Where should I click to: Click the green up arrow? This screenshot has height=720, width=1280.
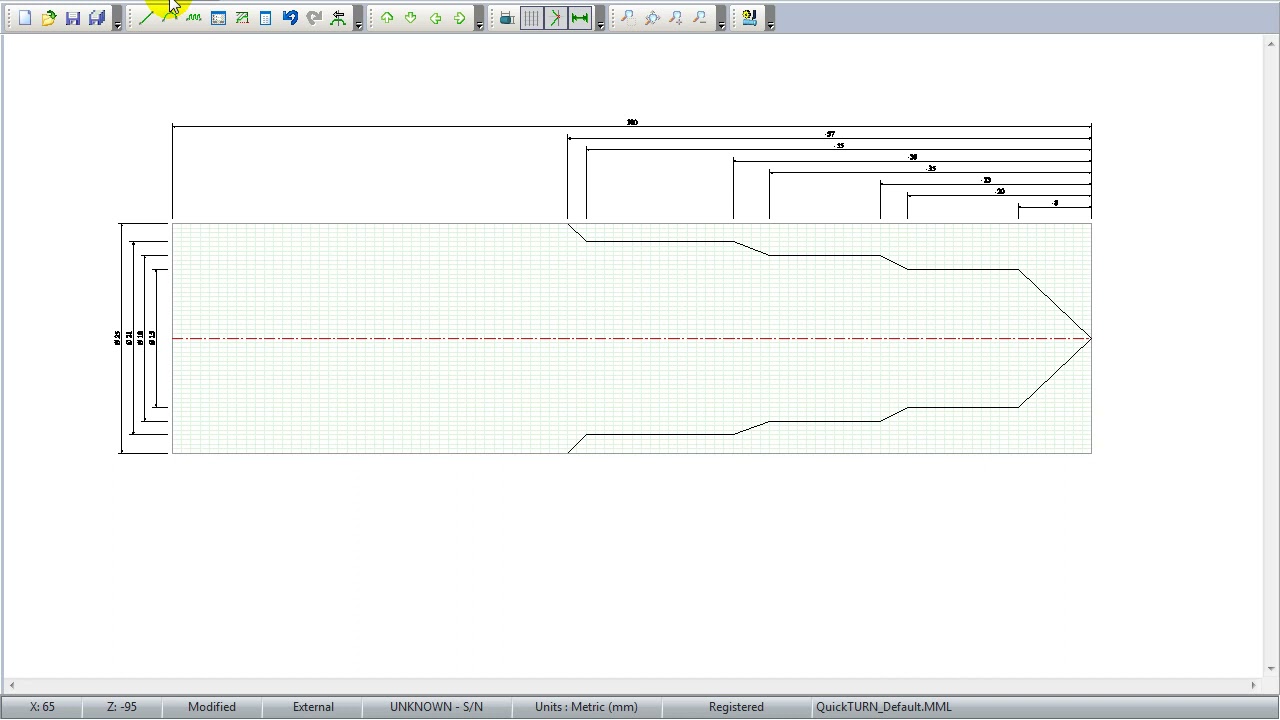point(387,18)
